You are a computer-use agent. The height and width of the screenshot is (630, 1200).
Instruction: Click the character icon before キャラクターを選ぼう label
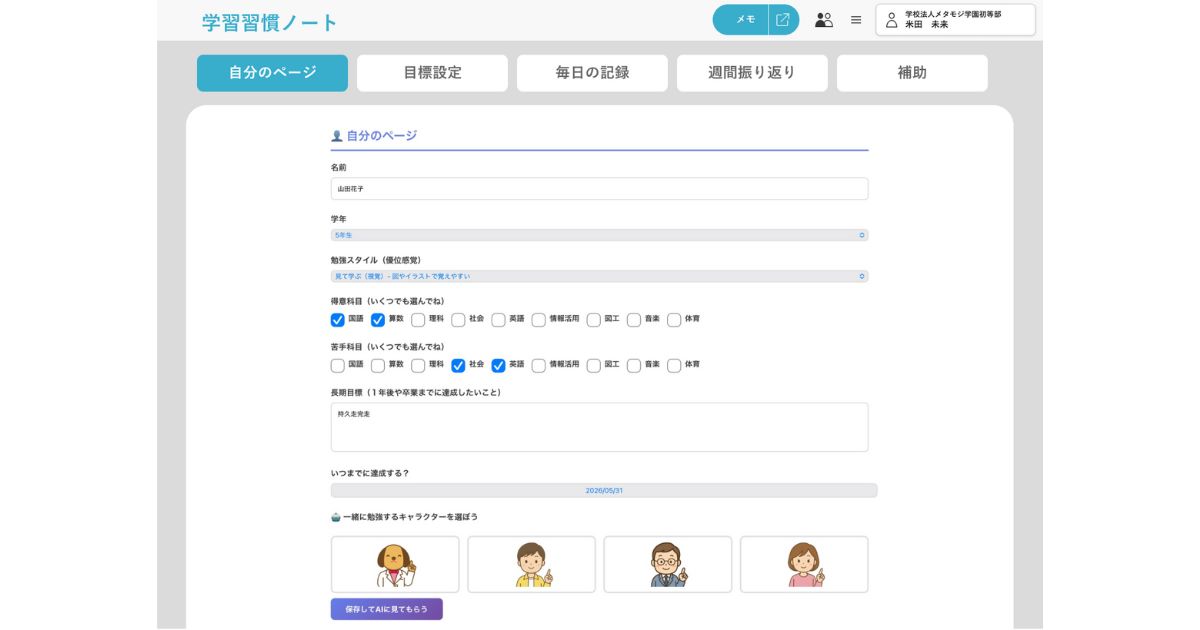pyautogui.click(x=335, y=516)
